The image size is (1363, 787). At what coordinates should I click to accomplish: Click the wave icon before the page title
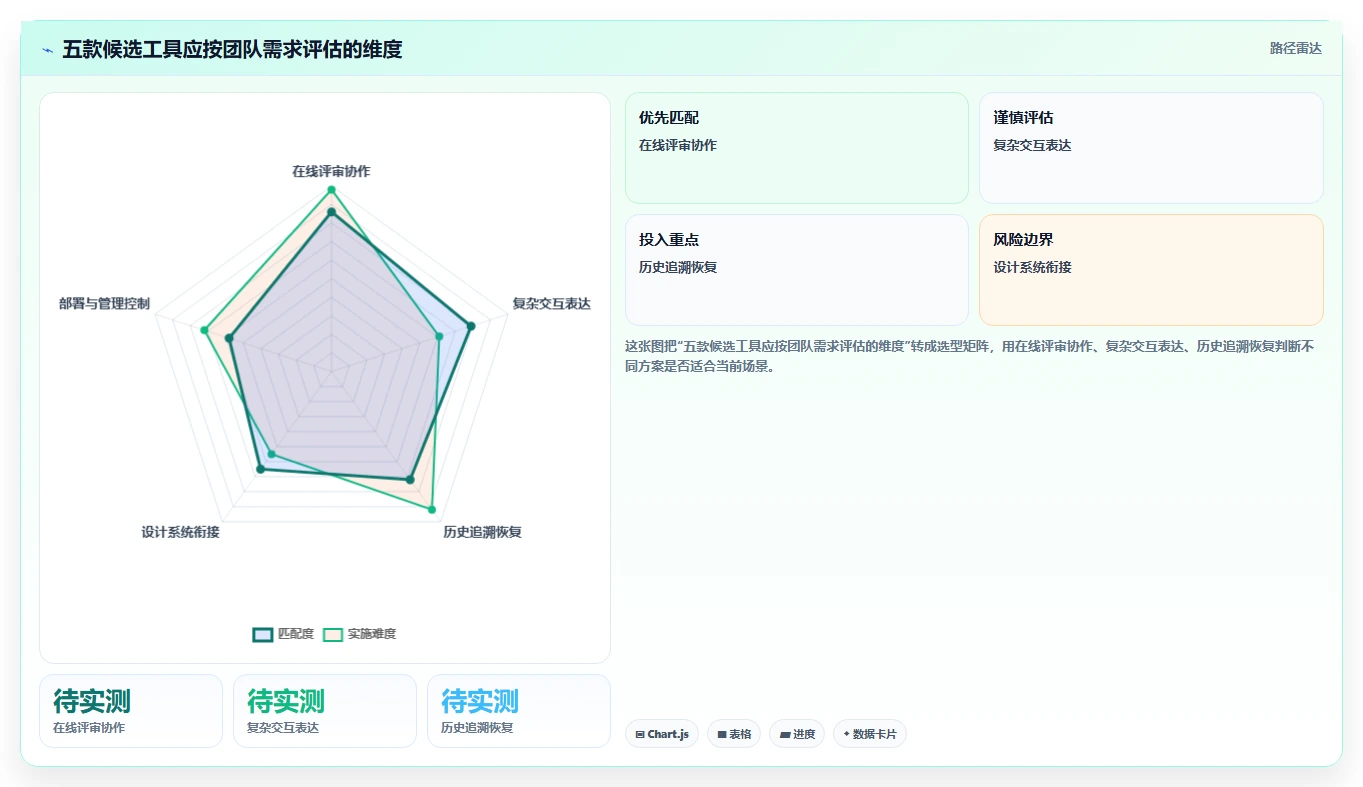tap(47, 49)
